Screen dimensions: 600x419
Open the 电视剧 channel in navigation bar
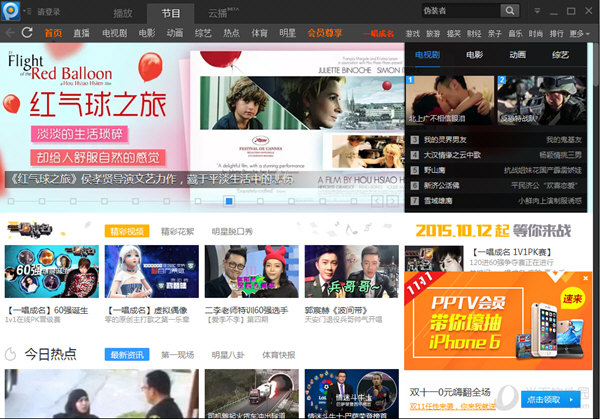(114, 33)
